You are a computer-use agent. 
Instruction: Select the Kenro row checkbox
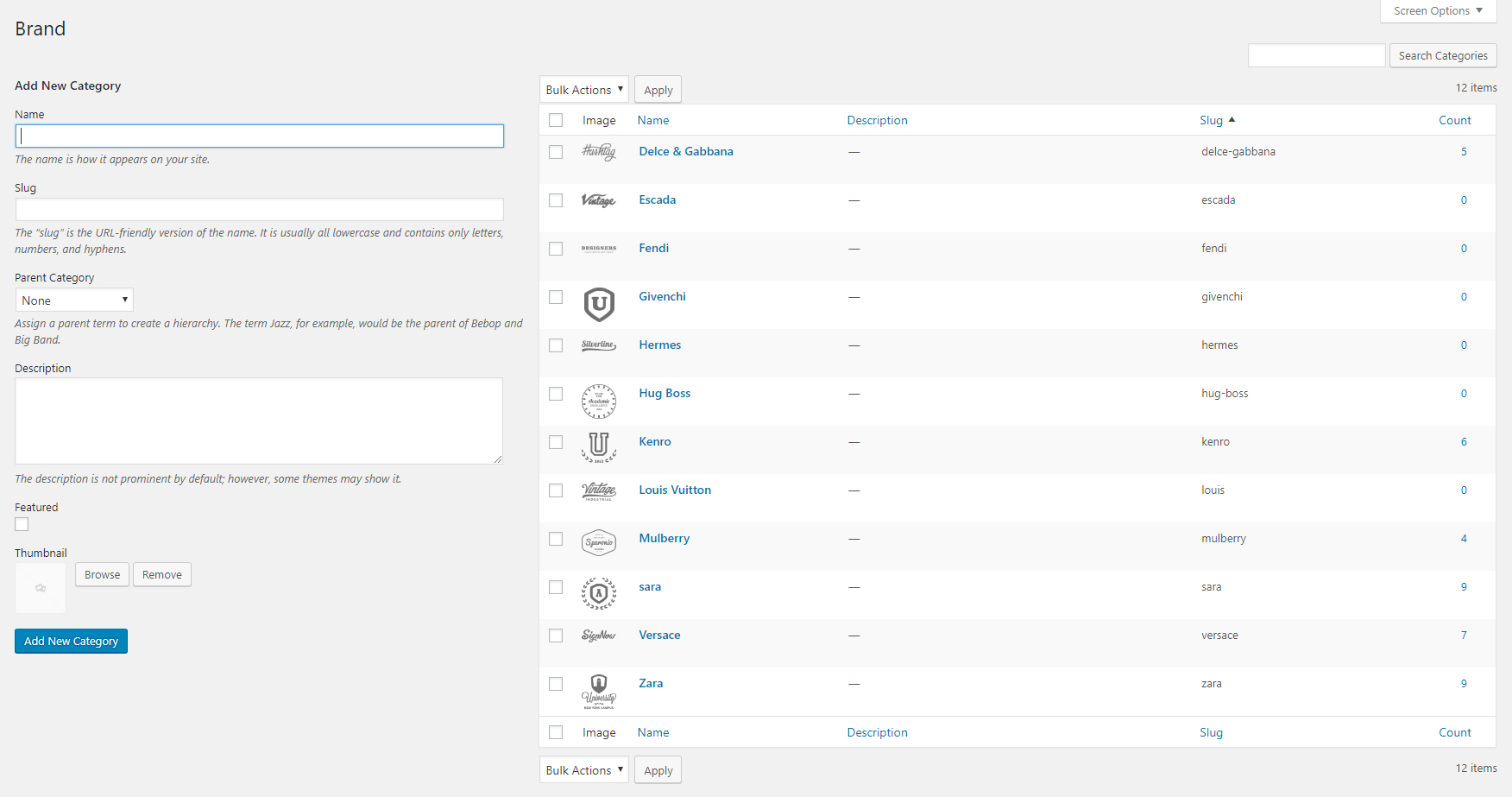pyautogui.click(x=556, y=442)
